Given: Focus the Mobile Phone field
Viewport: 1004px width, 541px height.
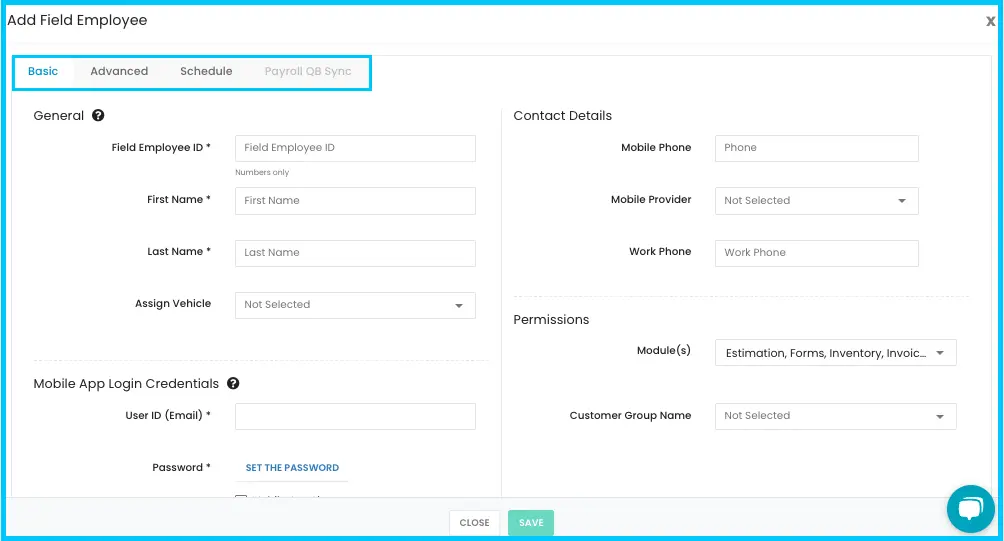Looking at the screenshot, I should click(x=816, y=148).
